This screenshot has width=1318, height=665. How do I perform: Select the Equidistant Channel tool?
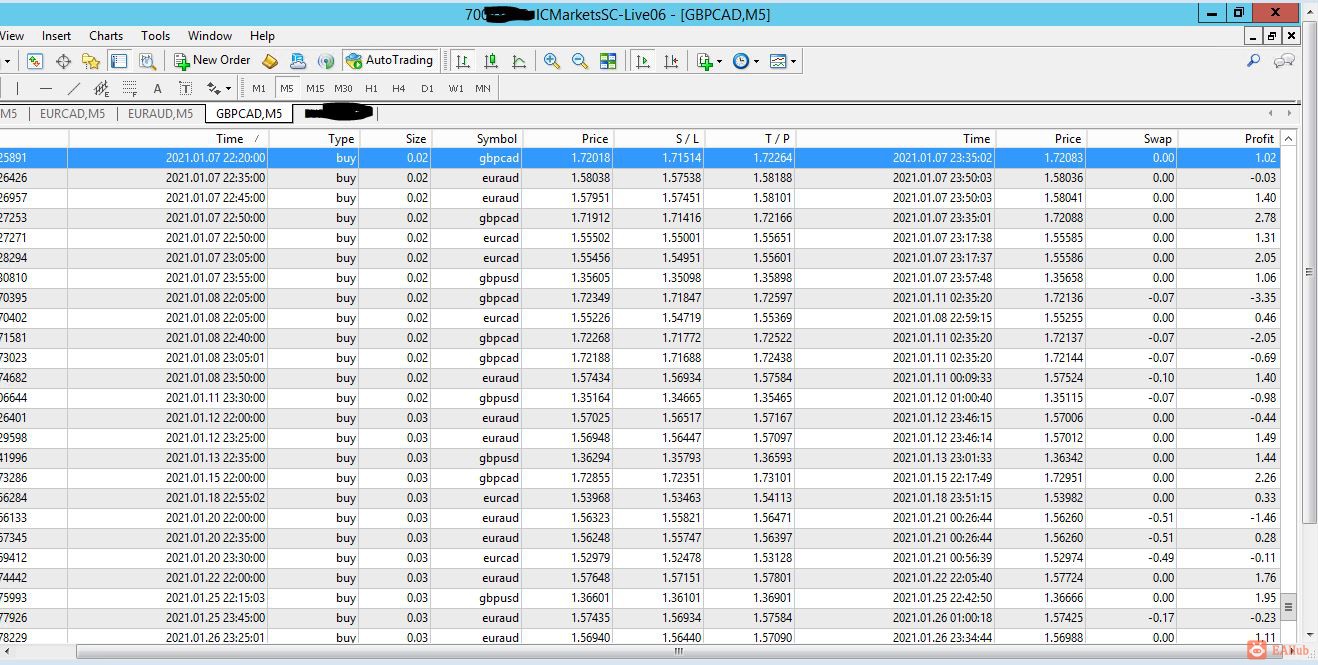[101, 88]
